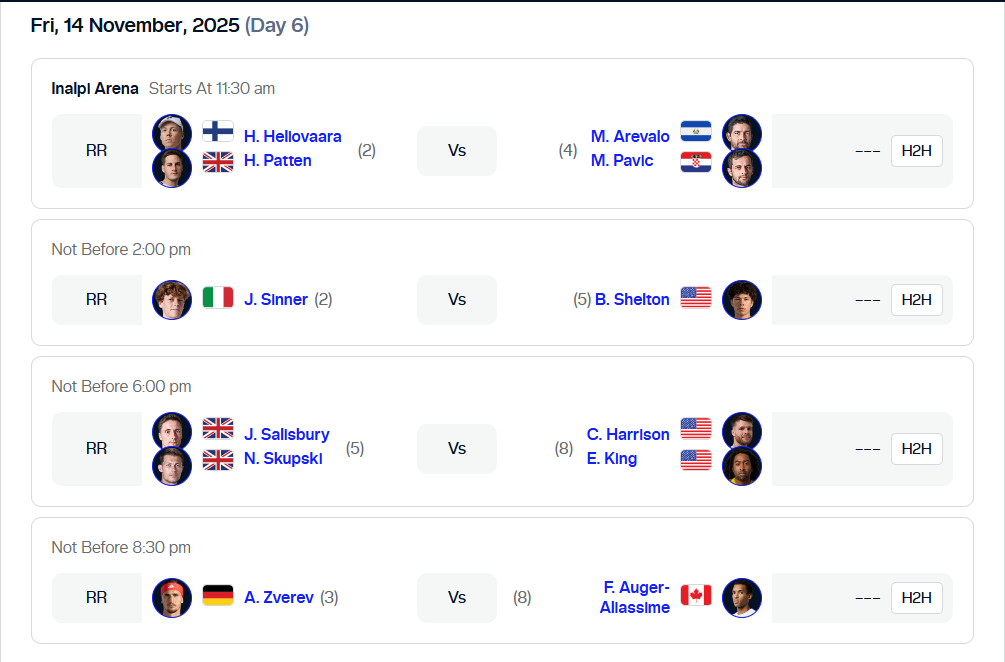Click J. Salisbury's name link

tap(287, 434)
